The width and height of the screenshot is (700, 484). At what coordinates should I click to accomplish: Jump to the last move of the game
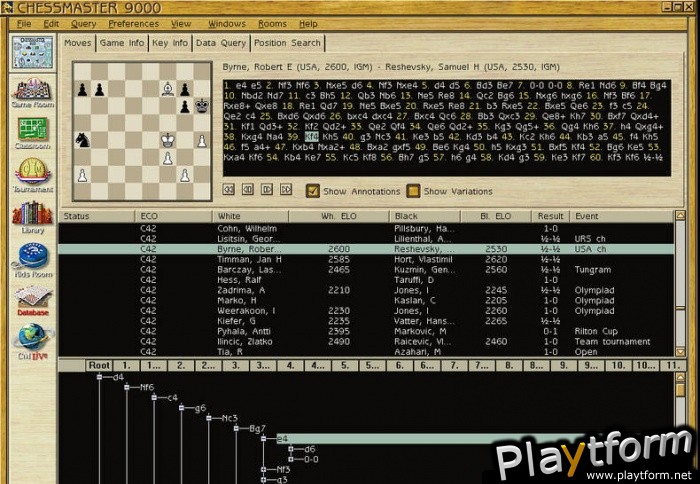pyautogui.click(x=286, y=189)
